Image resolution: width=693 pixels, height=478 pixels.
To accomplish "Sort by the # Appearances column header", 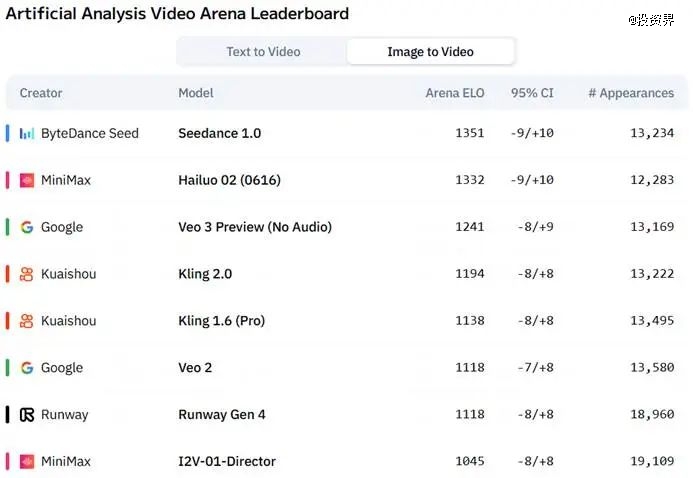I will click(630, 93).
